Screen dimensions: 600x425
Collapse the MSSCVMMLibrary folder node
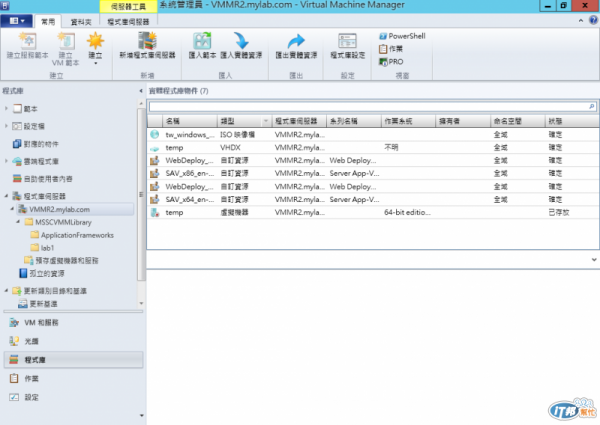18,222
